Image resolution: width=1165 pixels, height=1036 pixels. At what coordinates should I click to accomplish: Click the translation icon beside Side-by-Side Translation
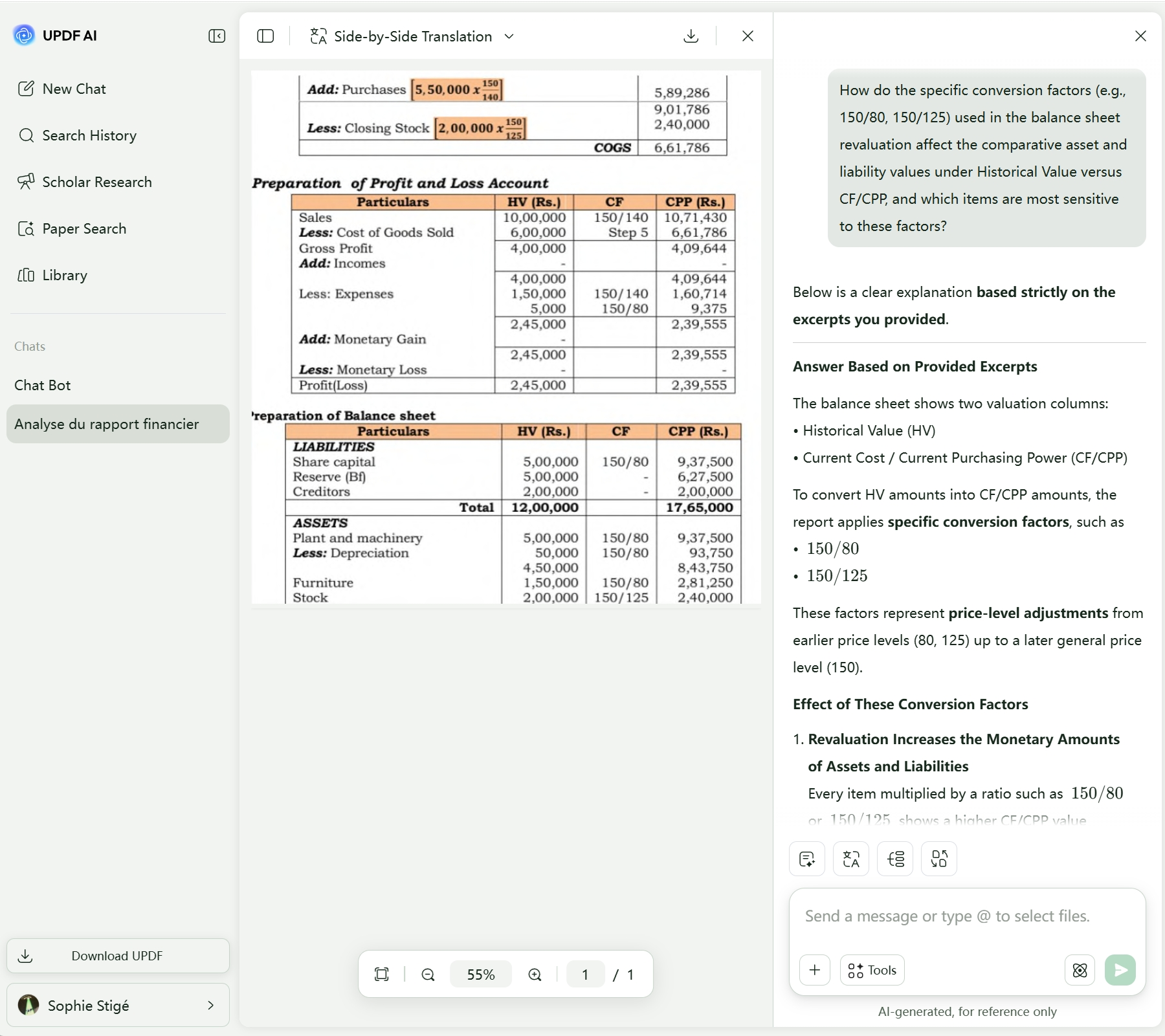click(x=318, y=36)
